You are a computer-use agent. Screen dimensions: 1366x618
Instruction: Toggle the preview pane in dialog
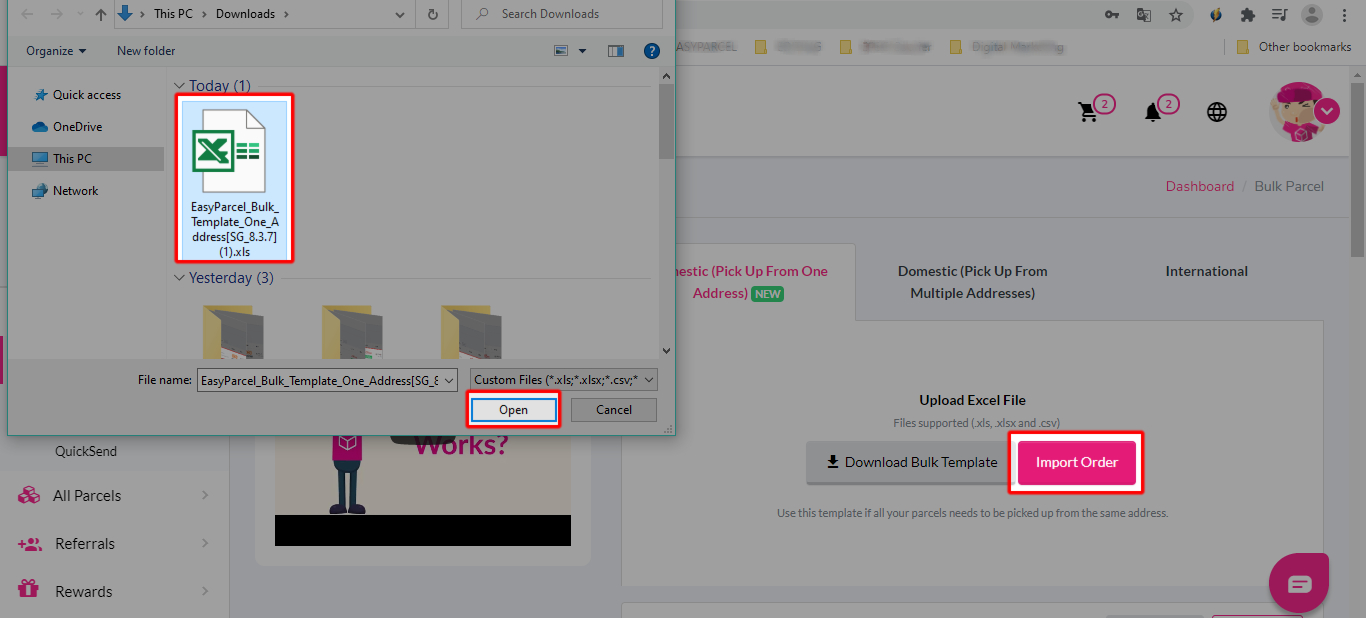point(615,50)
